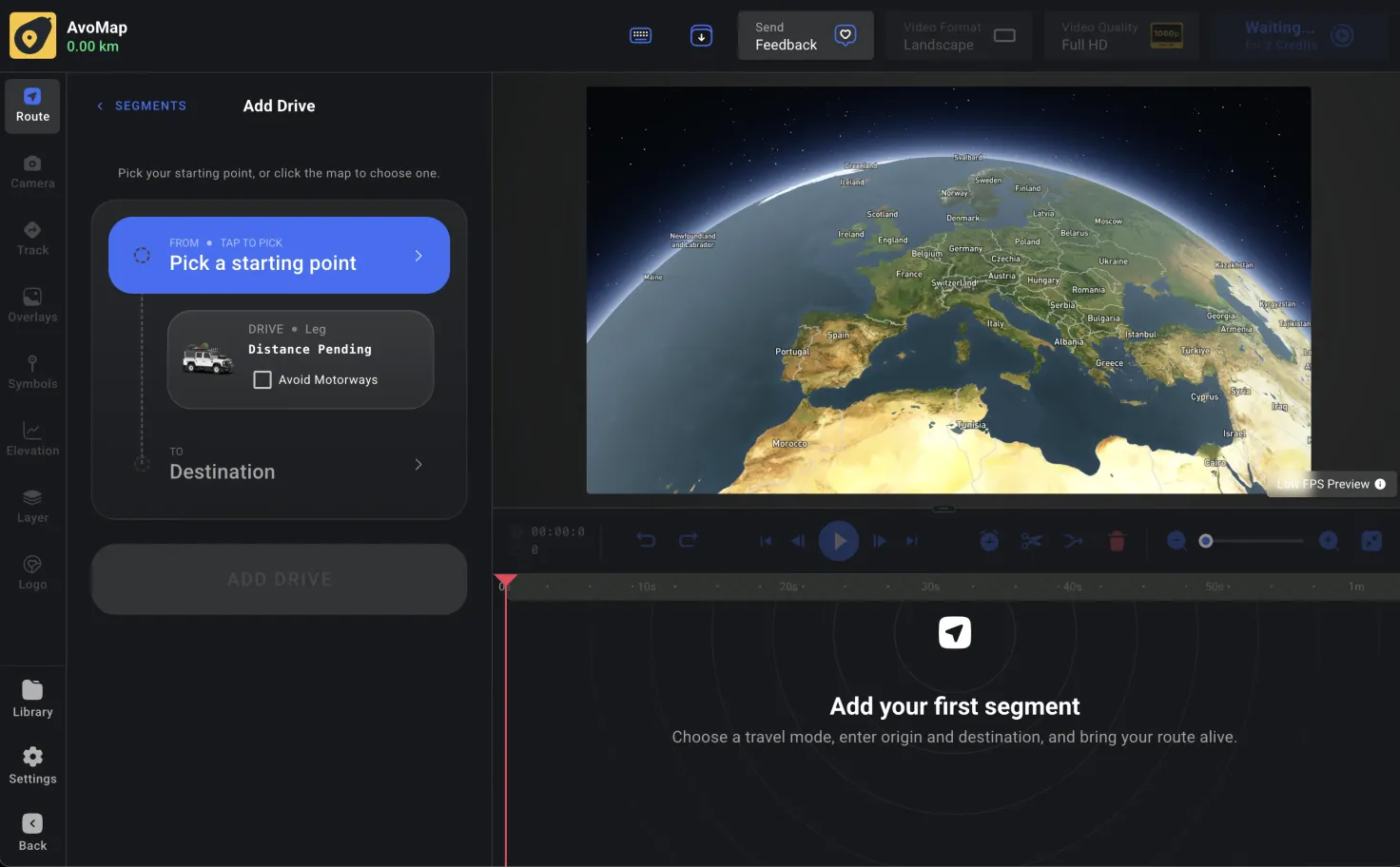The width and height of the screenshot is (1400, 867).
Task: Open the Elevation sidebar section
Action: (x=32, y=438)
